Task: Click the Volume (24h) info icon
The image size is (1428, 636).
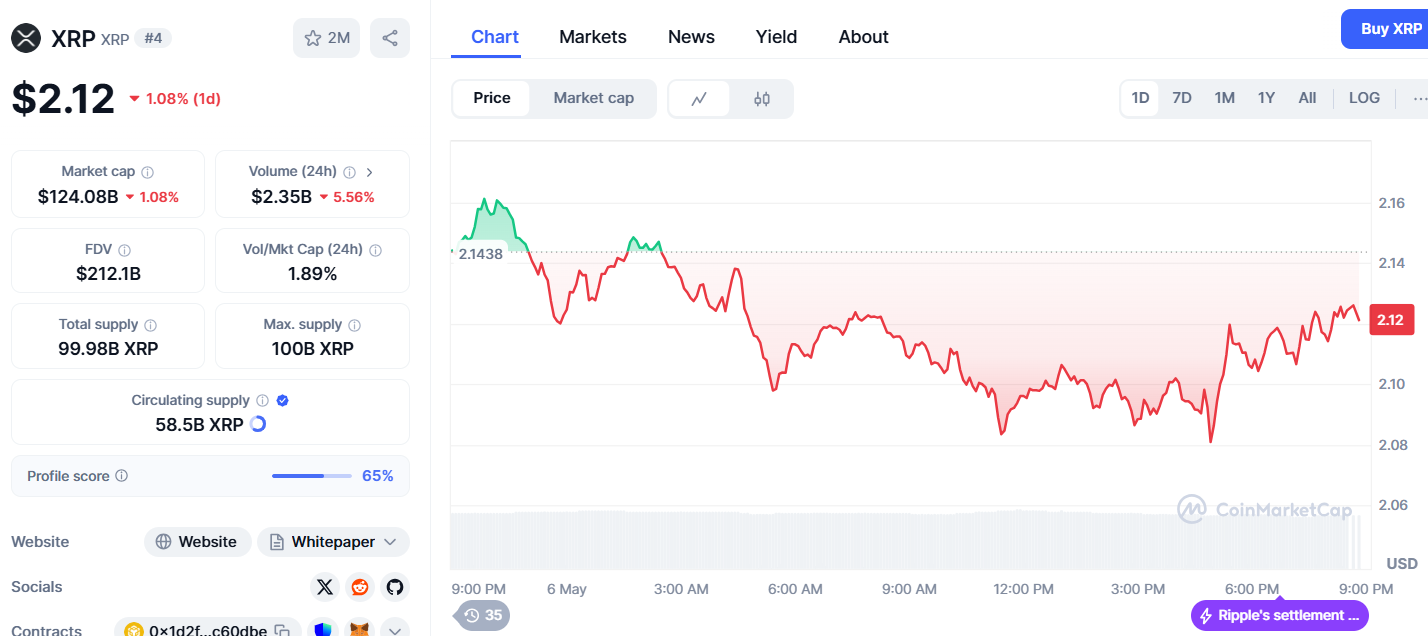Action: point(350,172)
